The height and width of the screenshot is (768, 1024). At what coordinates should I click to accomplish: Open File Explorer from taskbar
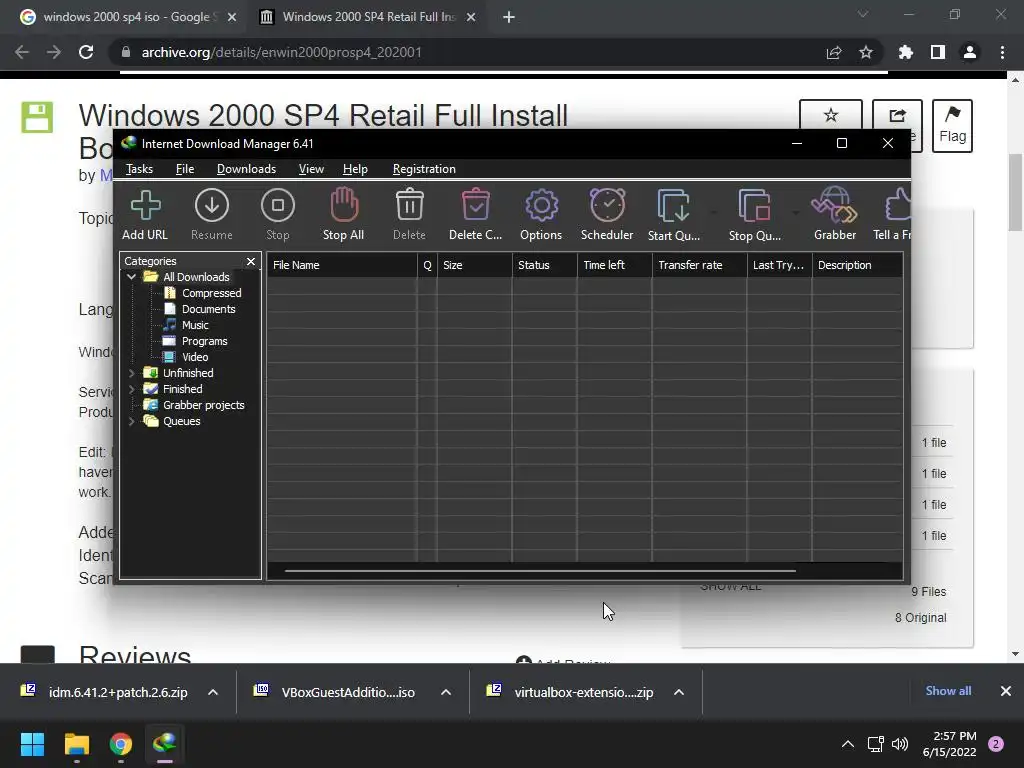(x=76, y=744)
